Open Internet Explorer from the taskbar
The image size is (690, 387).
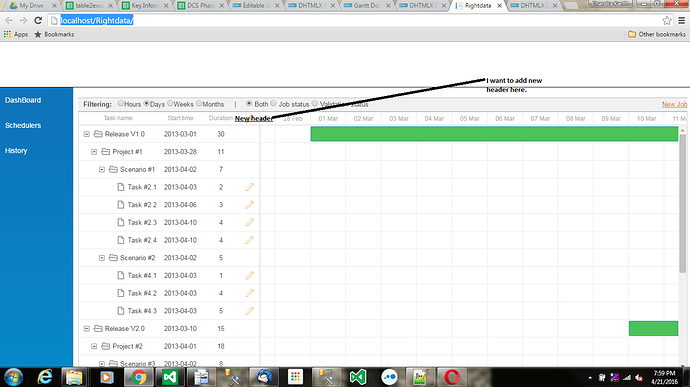click(45, 377)
